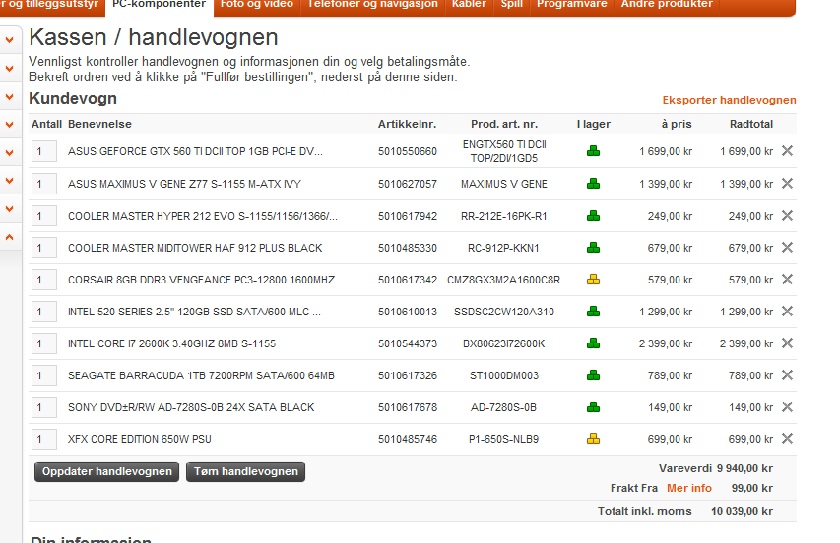
Task: Remove Cooler Master Hyper 212 EVO row
Action: tap(787, 215)
